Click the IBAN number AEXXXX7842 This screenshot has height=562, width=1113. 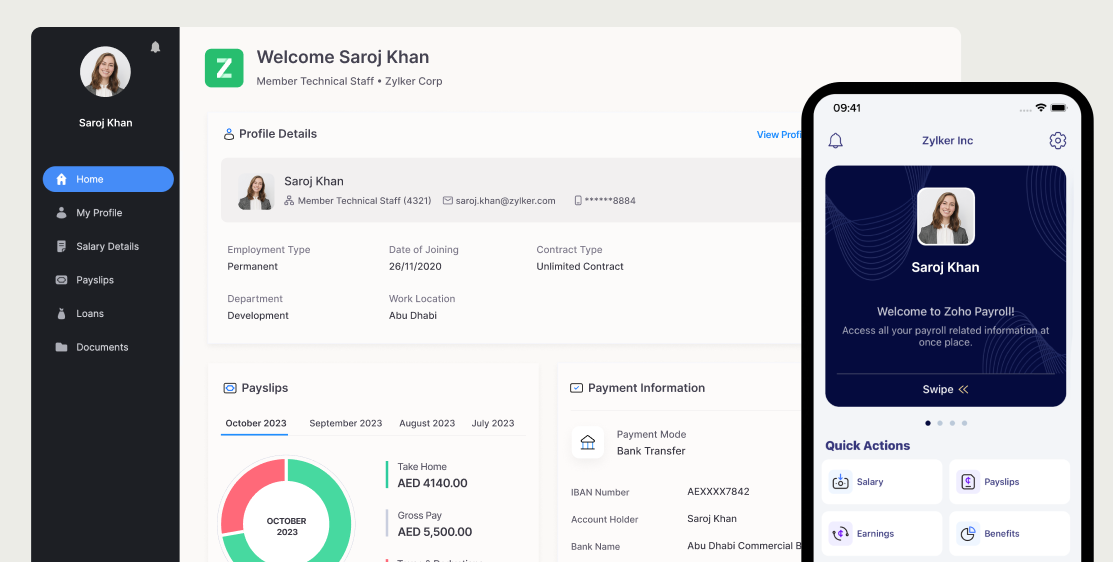pyautogui.click(x=718, y=491)
